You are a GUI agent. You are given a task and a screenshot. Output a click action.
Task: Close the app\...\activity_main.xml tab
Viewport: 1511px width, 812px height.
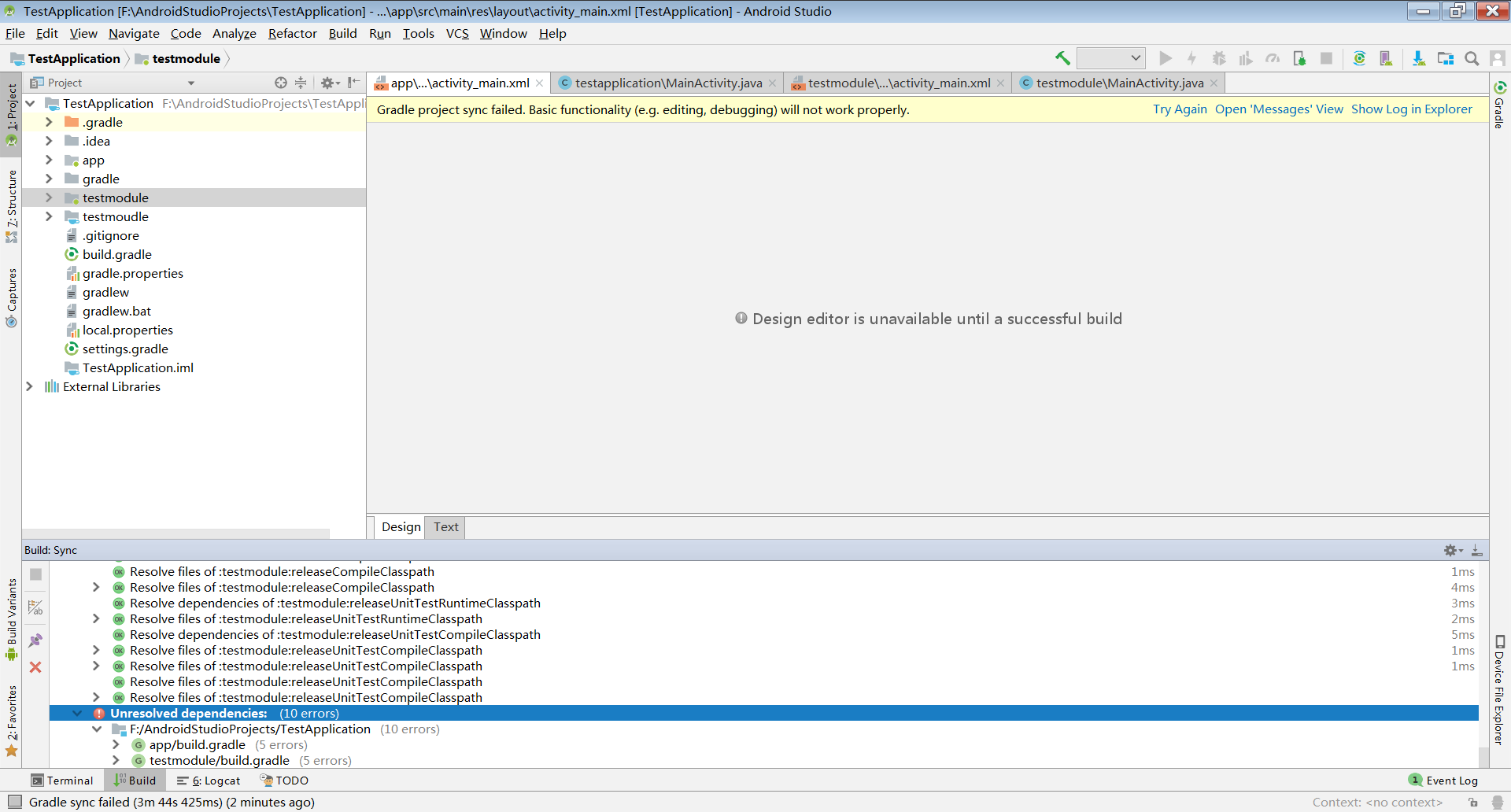(539, 83)
